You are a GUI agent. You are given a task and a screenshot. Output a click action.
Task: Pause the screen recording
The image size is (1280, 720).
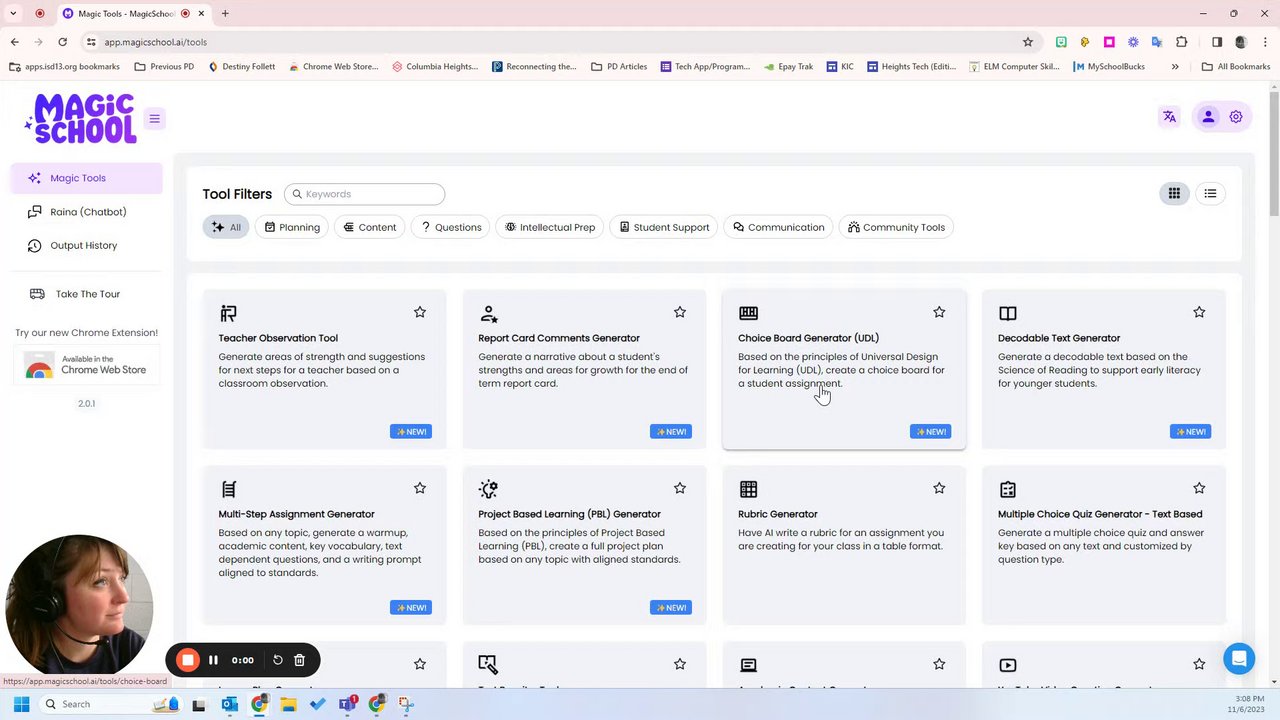pos(213,660)
